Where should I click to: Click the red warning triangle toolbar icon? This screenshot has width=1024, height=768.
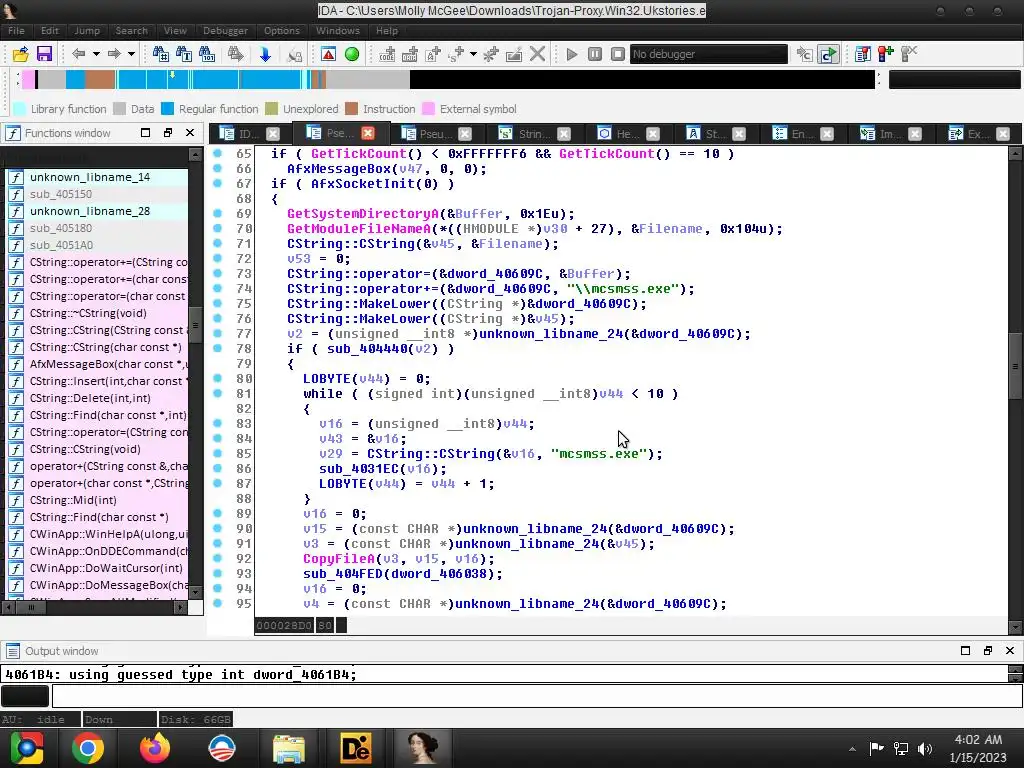click(328, 54)
